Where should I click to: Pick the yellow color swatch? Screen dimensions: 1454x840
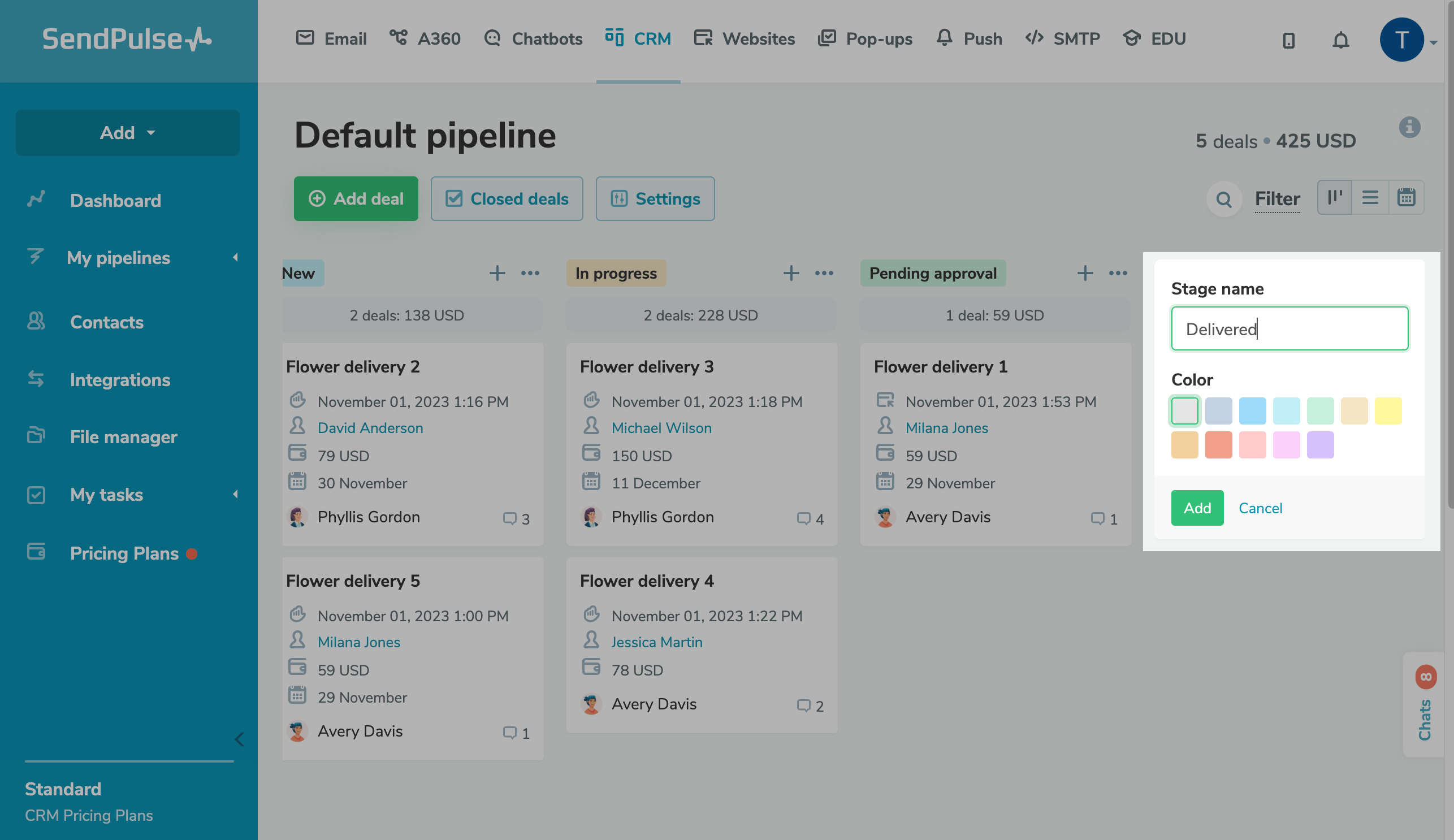pyautogui.click(x=1388, y=411)
